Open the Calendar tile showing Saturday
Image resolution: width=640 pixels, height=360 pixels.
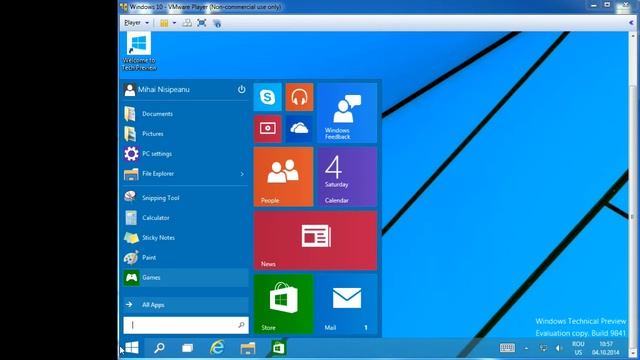[347, 177]
